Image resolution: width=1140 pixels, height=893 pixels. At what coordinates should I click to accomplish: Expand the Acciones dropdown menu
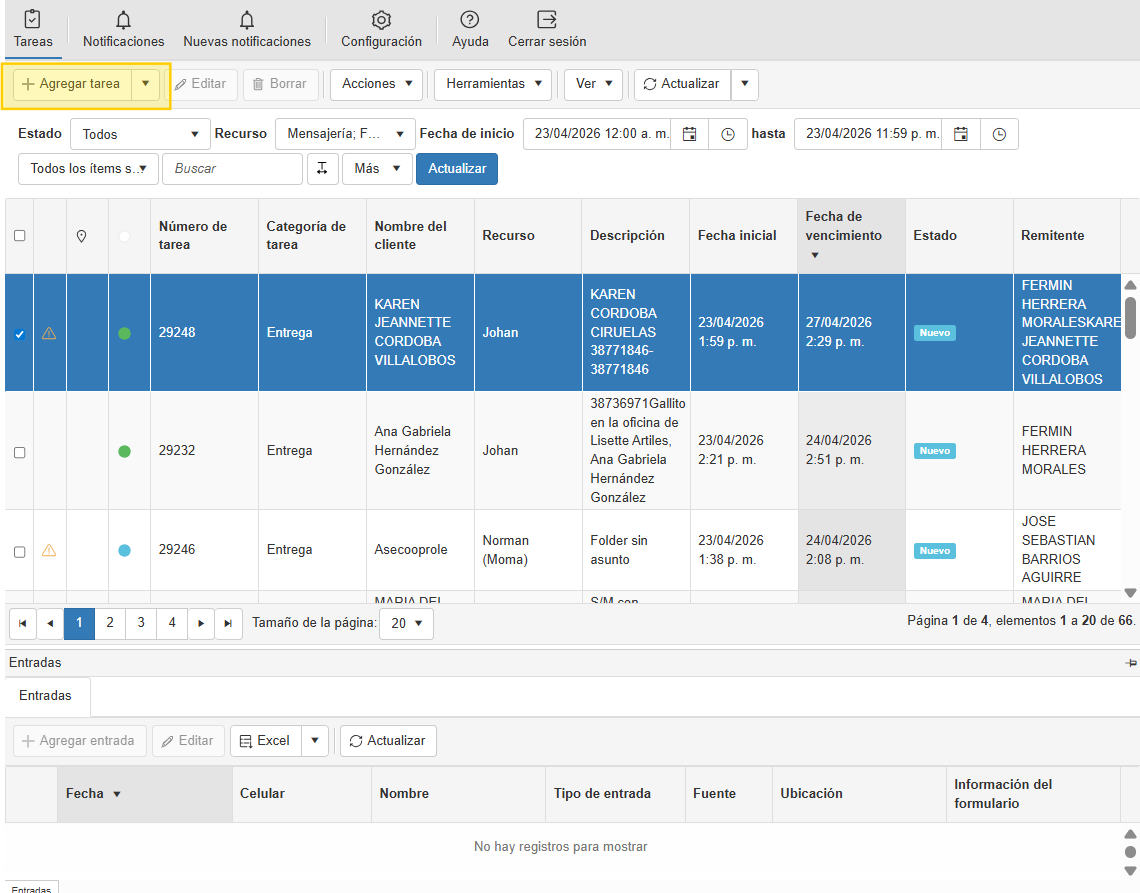377,84
